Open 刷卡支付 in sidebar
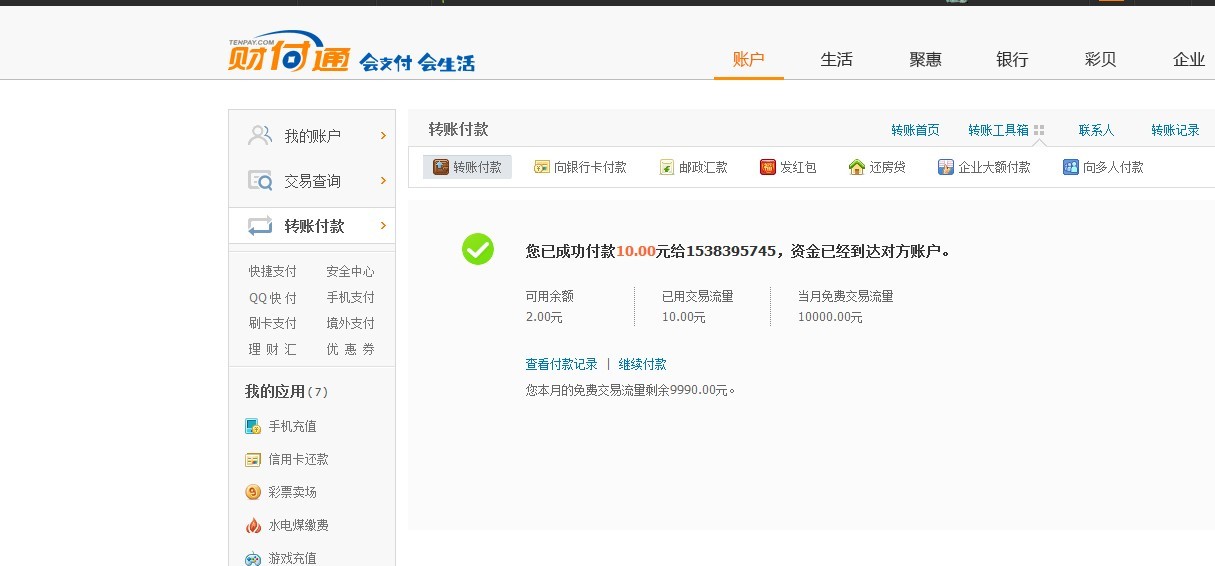Screen dimensions: 1215x566 click(x=273, y=323)
